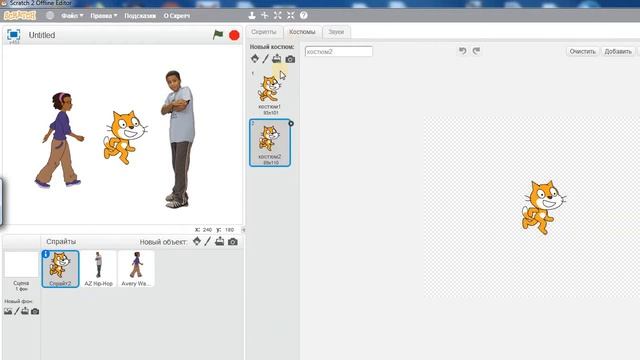This screenshot has width=640, height=360.
Task: Click the Untitled project title
Action: click(42, 35)
